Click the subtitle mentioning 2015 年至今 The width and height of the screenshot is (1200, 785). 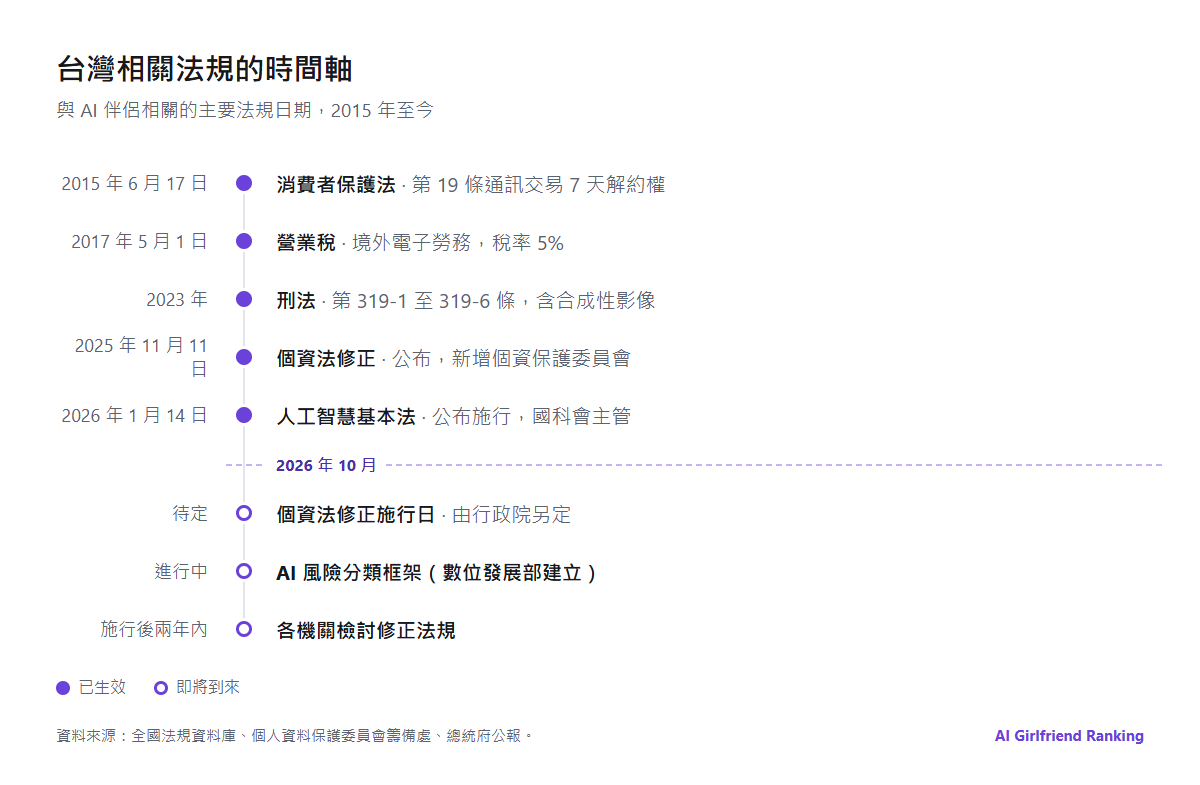[x=245, y=110]
